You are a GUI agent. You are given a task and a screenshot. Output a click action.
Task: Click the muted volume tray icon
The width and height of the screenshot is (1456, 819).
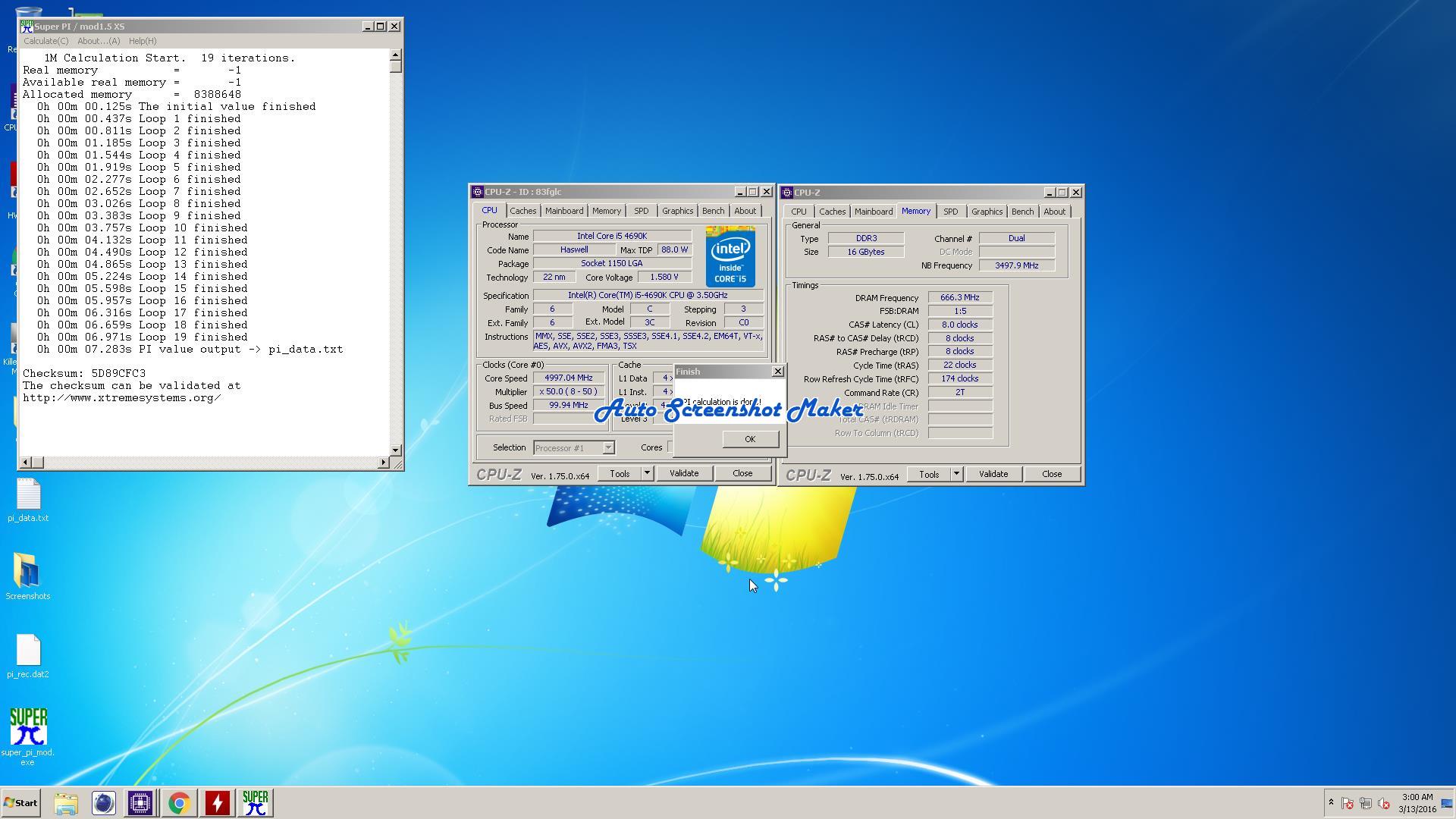point(1384,803)
